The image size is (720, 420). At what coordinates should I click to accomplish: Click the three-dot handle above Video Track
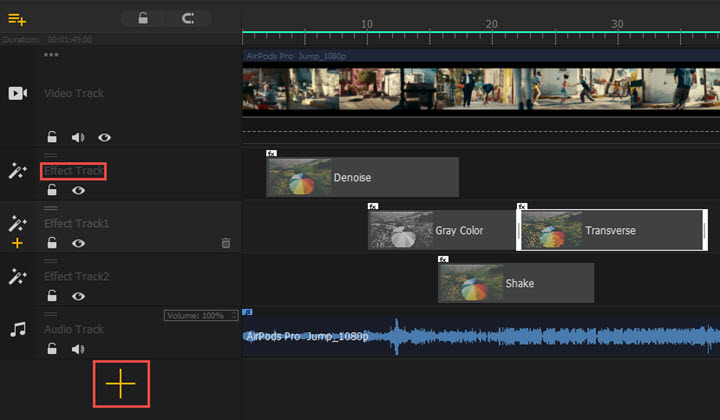[x=51, y=54]
